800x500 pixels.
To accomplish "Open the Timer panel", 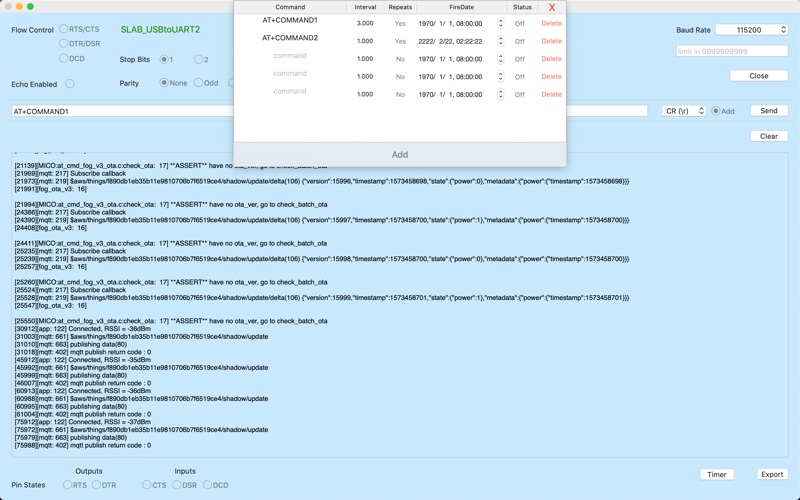I will [716, 474].
